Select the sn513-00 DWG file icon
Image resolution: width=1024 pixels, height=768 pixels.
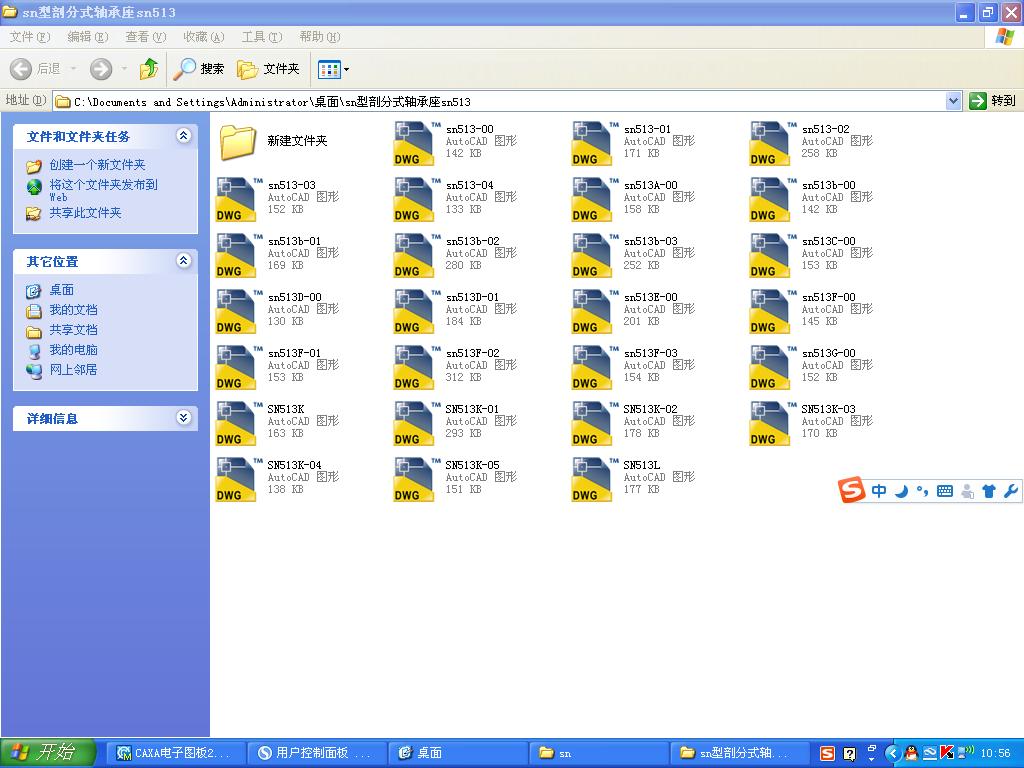click(414, 143)
